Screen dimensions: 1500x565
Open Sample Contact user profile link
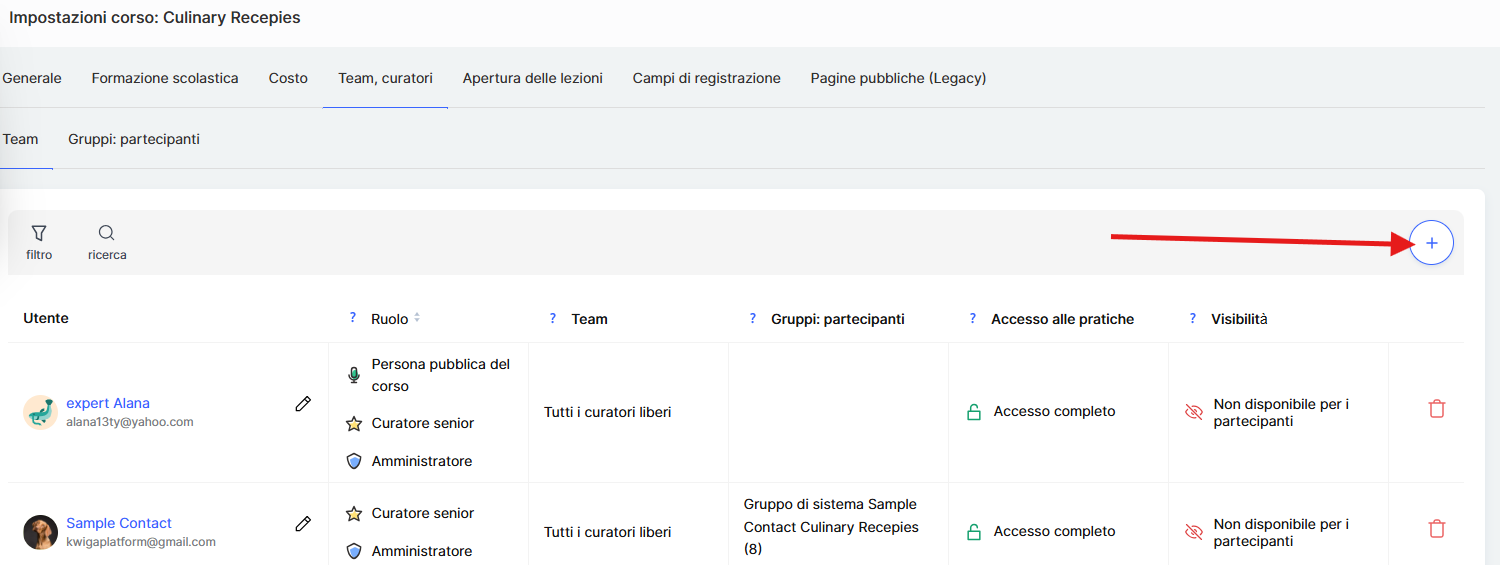click(x=119, y=523)
